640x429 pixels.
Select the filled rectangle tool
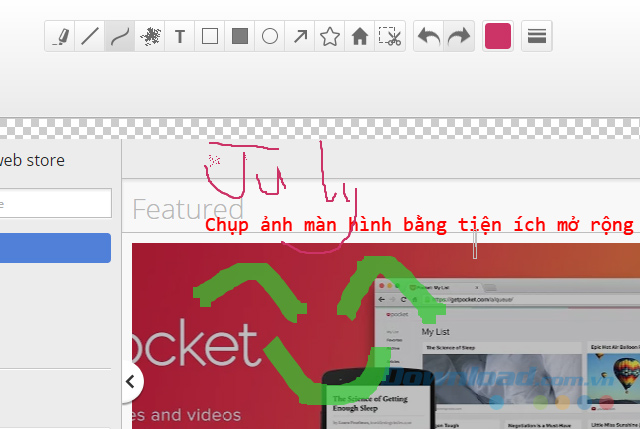(240, 36)
